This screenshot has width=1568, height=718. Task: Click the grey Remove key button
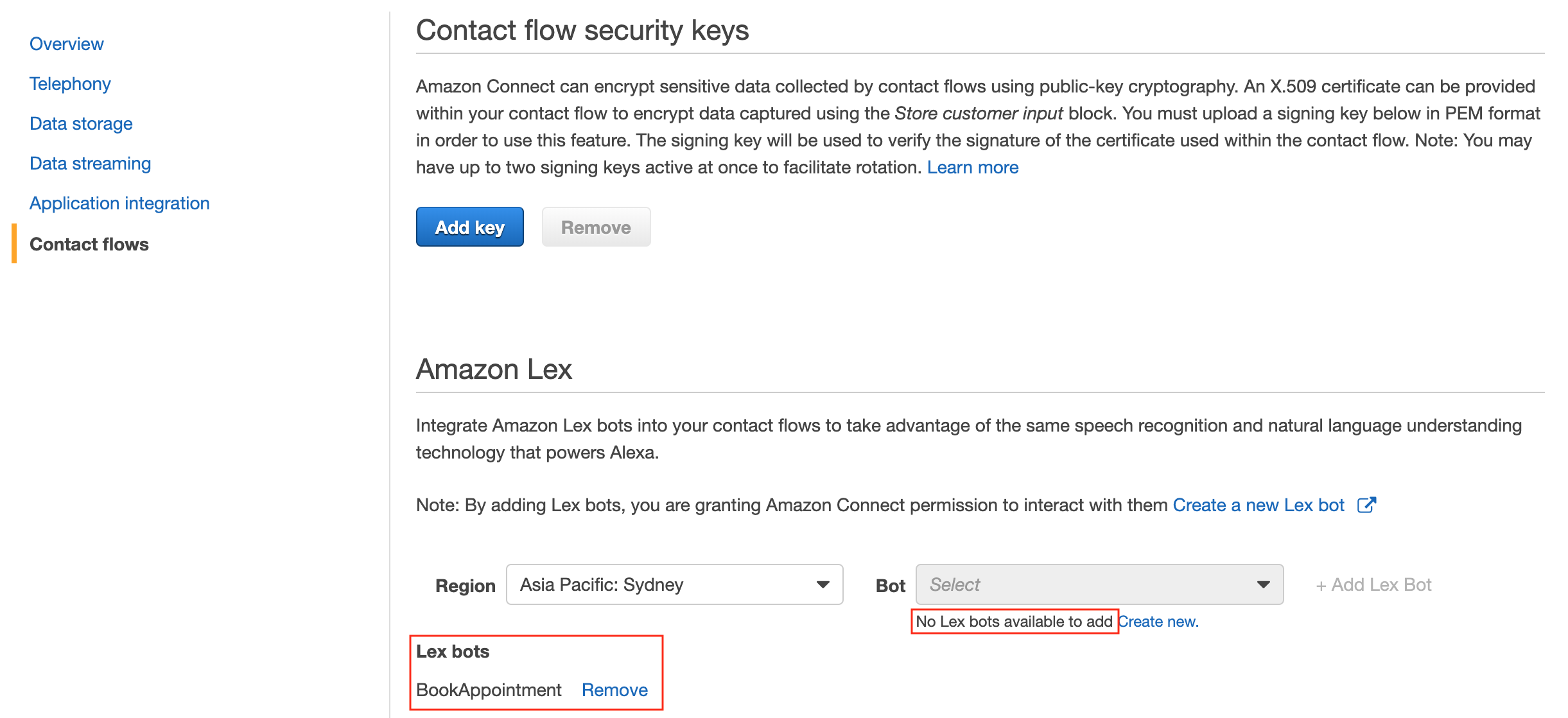596,227
